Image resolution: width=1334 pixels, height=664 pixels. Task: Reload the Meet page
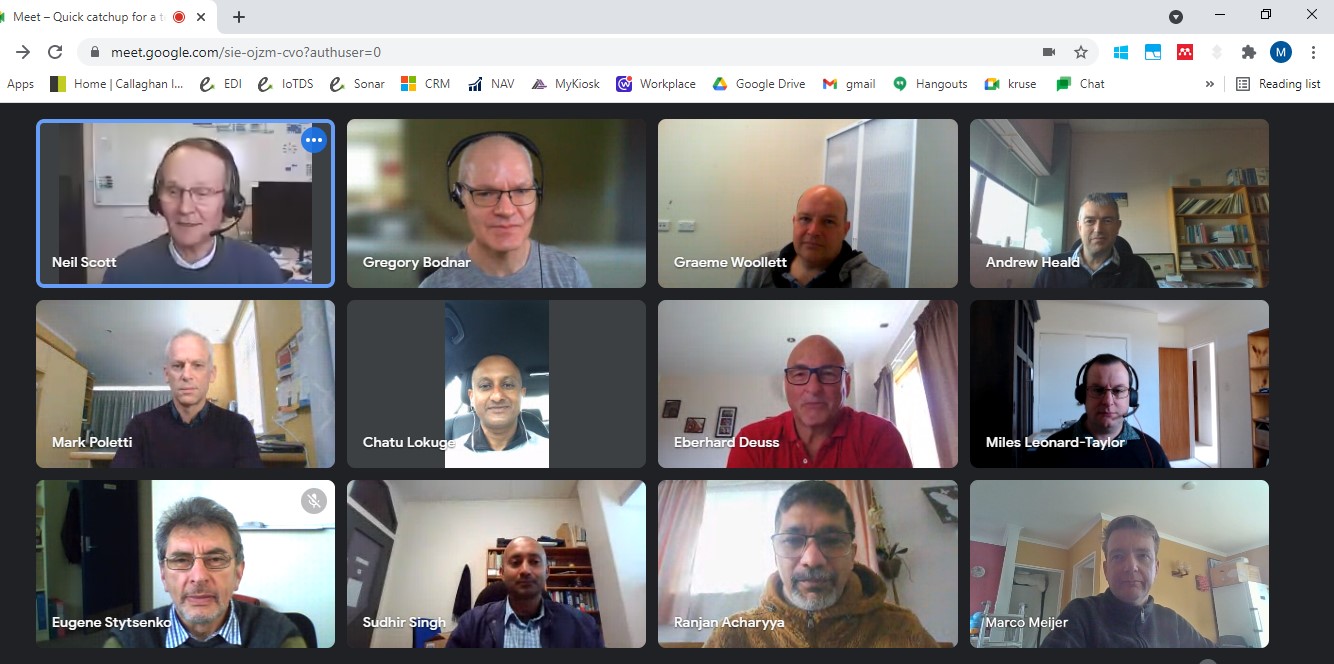55,52
